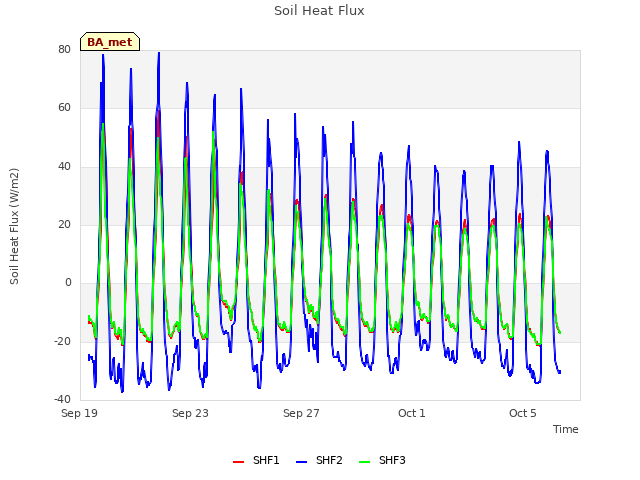Viewport: 640px width, 480px height.
Task: Click the BA_met annotation label
Action: 110,42
